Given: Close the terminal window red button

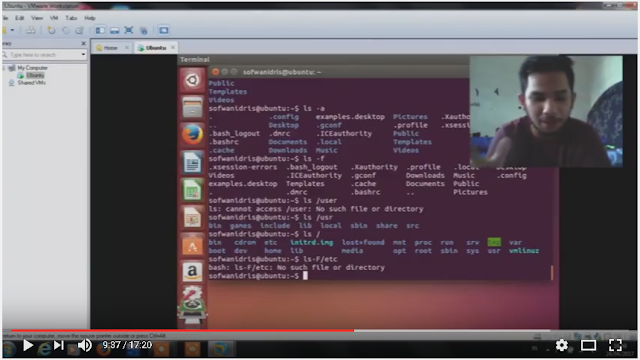Looking at the screenshot, I should [215, 72].
